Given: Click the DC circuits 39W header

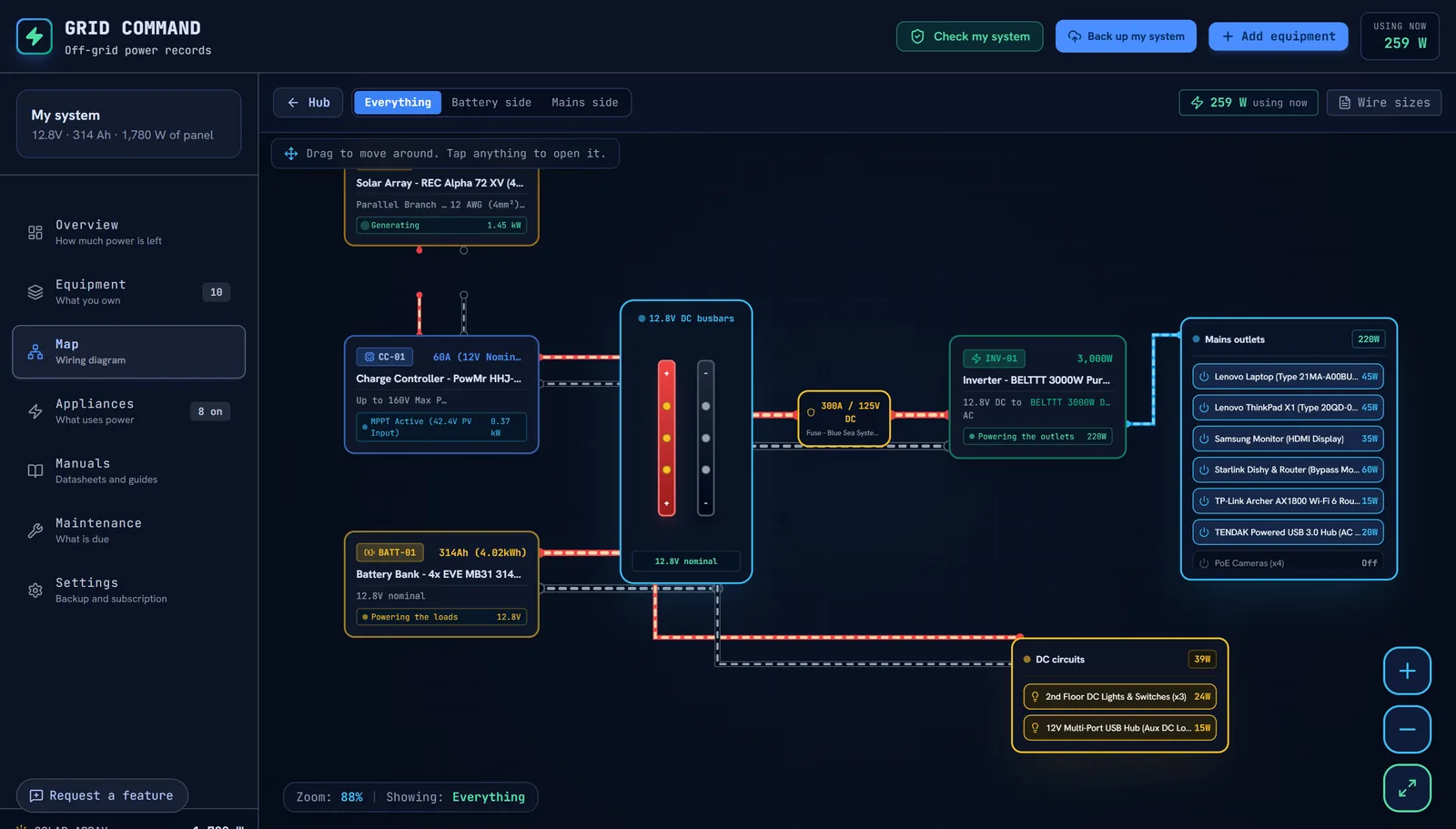Looking at the screenshot, I should click(1119, 660).
